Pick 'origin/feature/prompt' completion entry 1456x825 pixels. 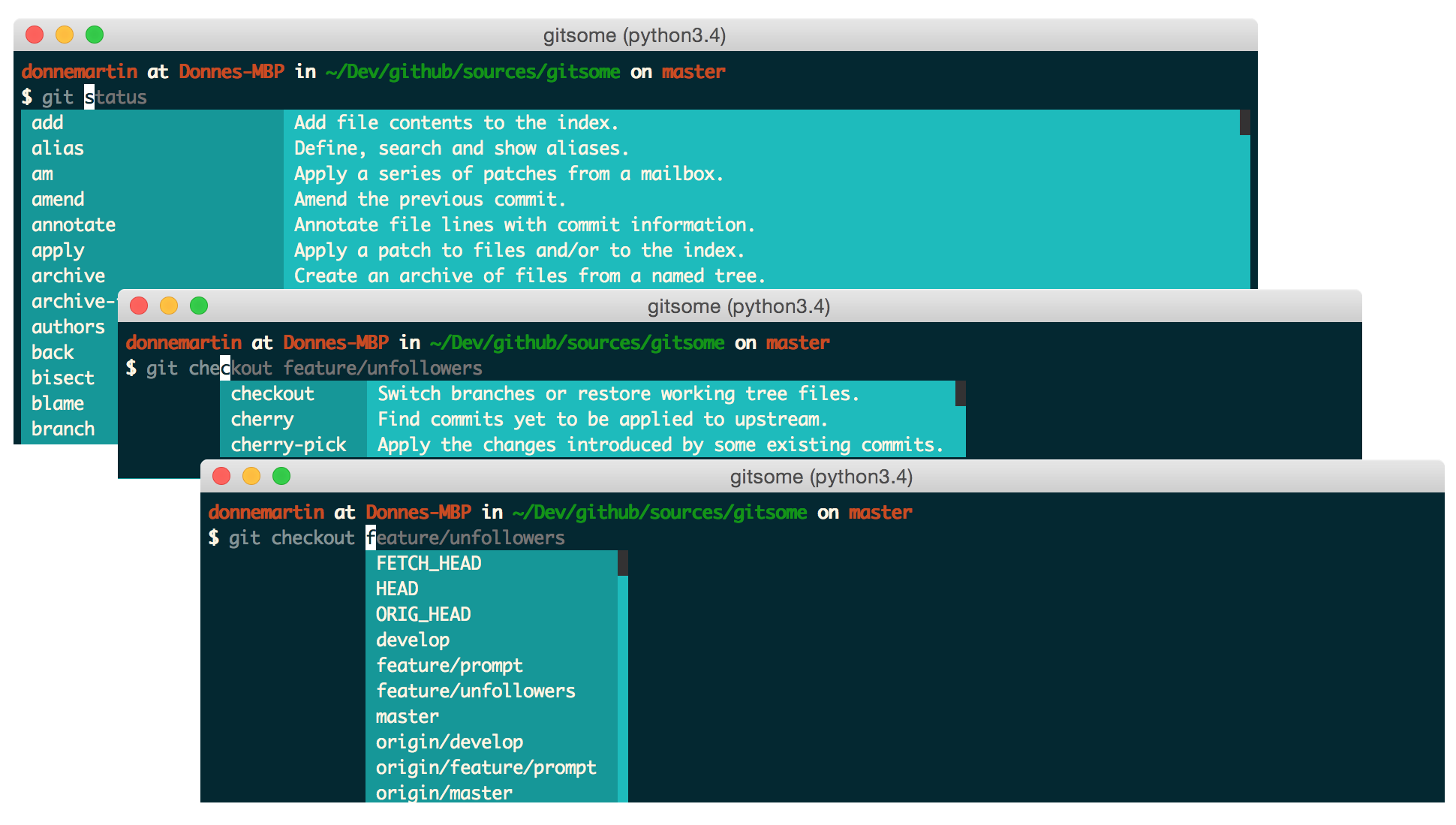(486, 767)
